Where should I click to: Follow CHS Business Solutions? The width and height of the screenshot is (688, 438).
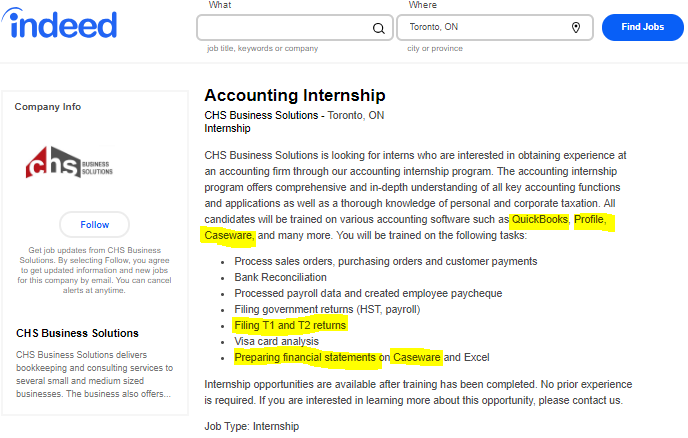click(x=95, y=224)
